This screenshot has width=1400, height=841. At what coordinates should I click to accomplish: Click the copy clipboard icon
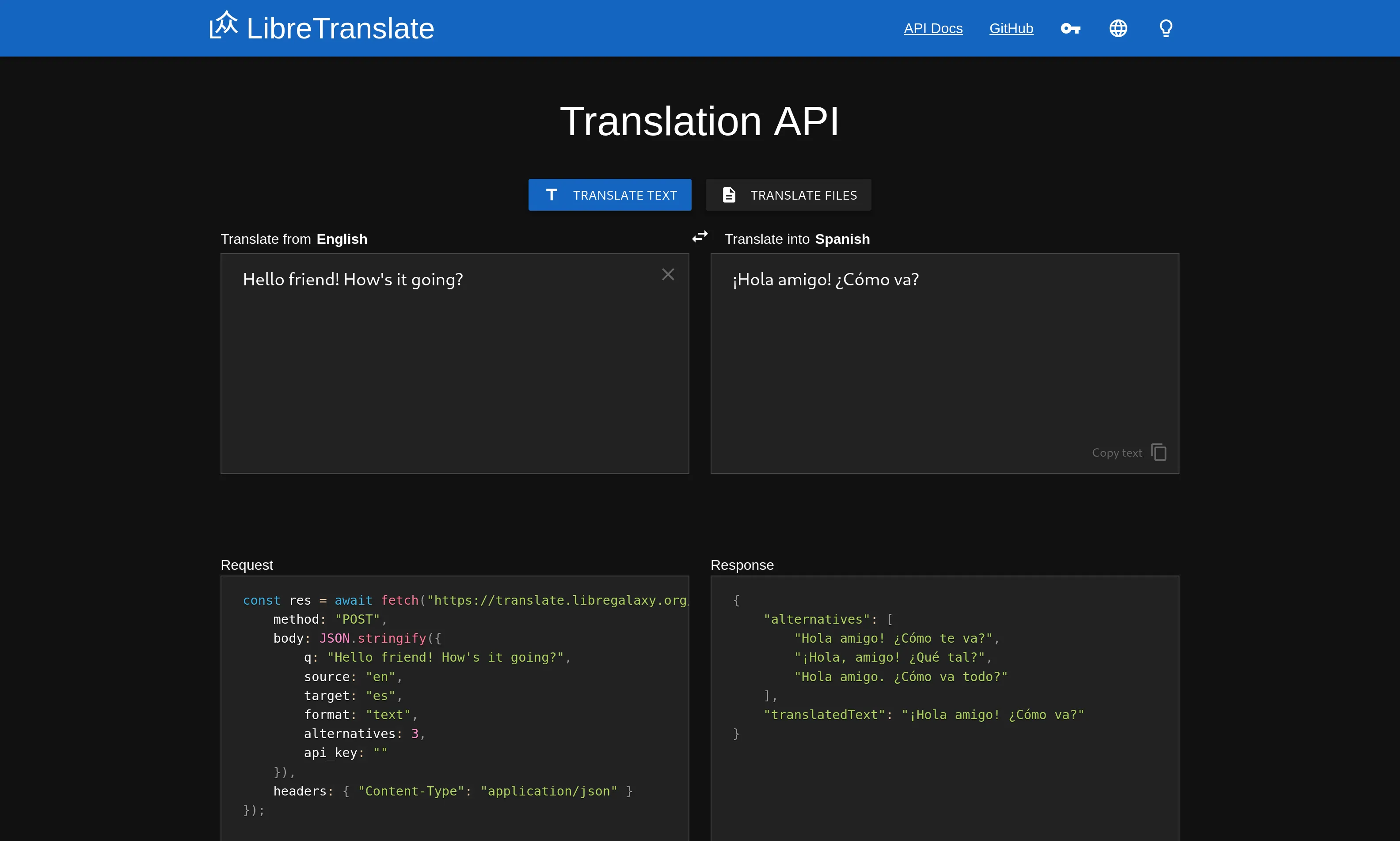pos(1159,452)
